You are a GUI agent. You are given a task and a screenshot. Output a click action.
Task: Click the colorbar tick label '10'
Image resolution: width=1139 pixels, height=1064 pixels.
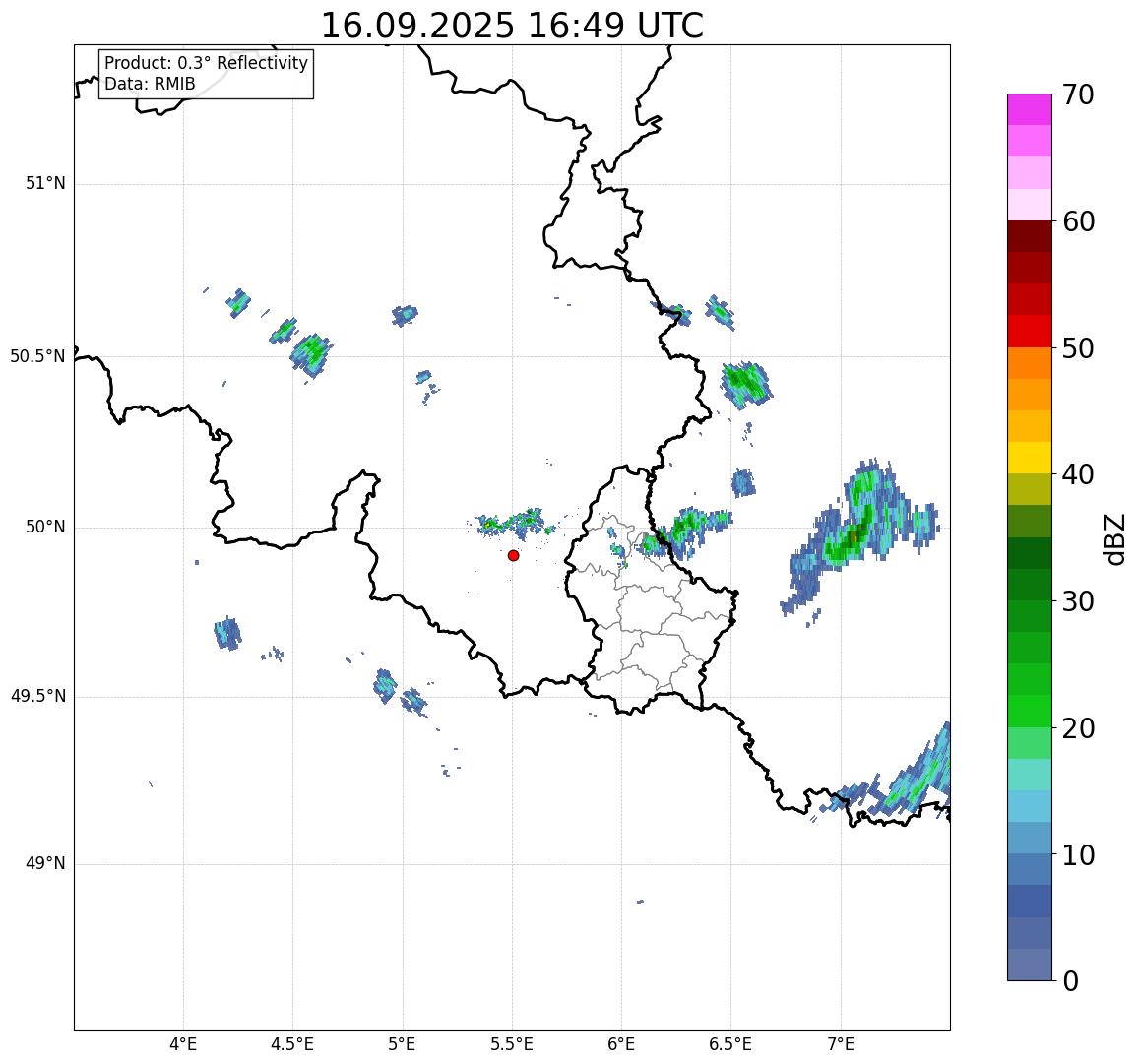click(x=1078, y=854)
